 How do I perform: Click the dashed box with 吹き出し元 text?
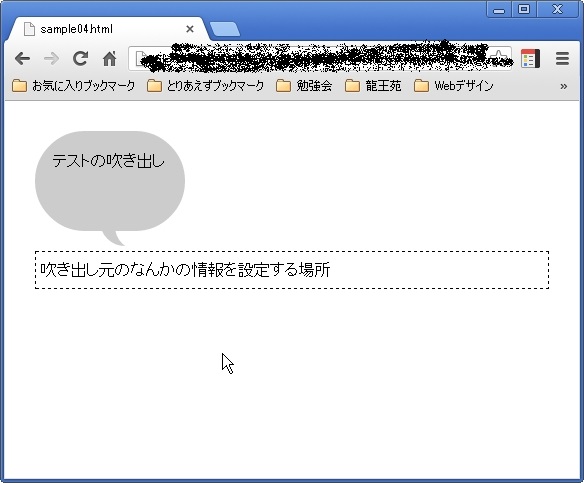292,270
